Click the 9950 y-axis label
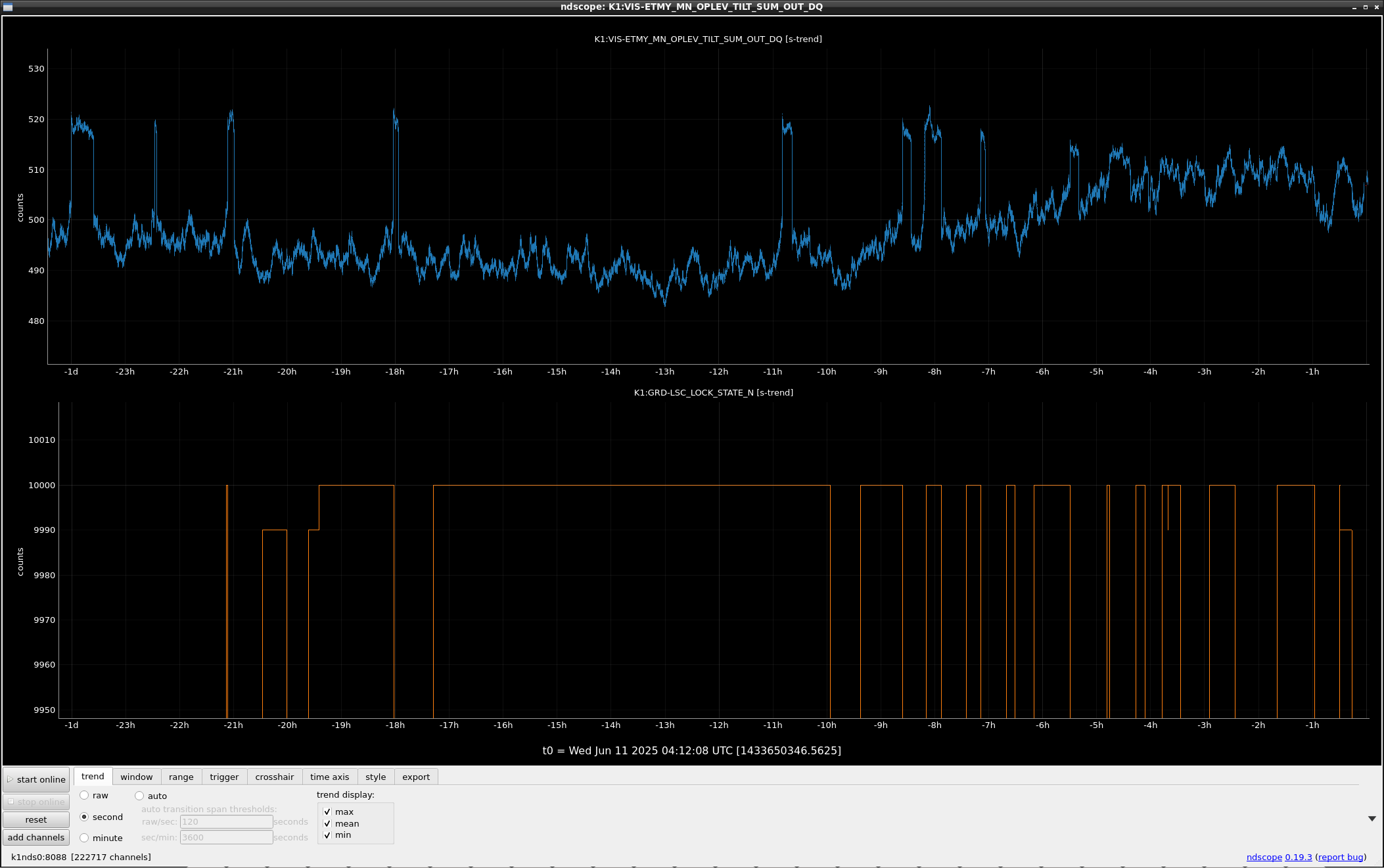 click(44, 710)
